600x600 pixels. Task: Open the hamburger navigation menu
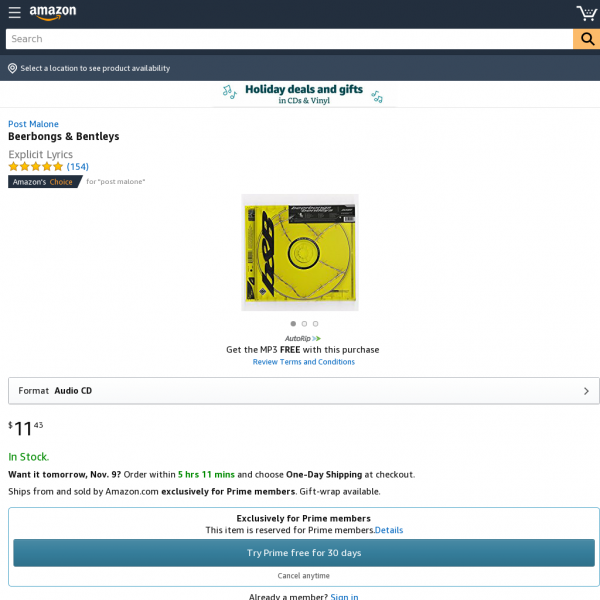click(14, 12)
